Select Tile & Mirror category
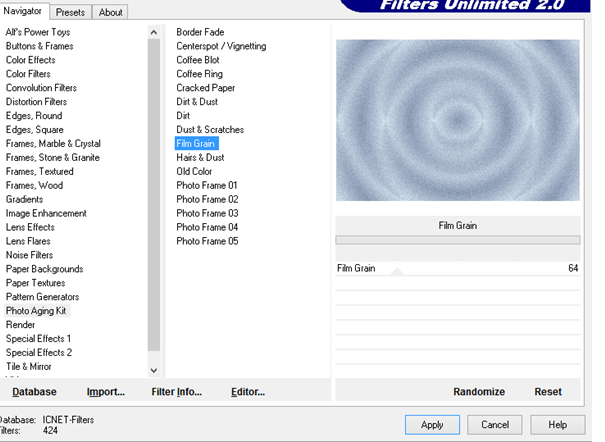The image size is (605, 442). pos(29,366)
